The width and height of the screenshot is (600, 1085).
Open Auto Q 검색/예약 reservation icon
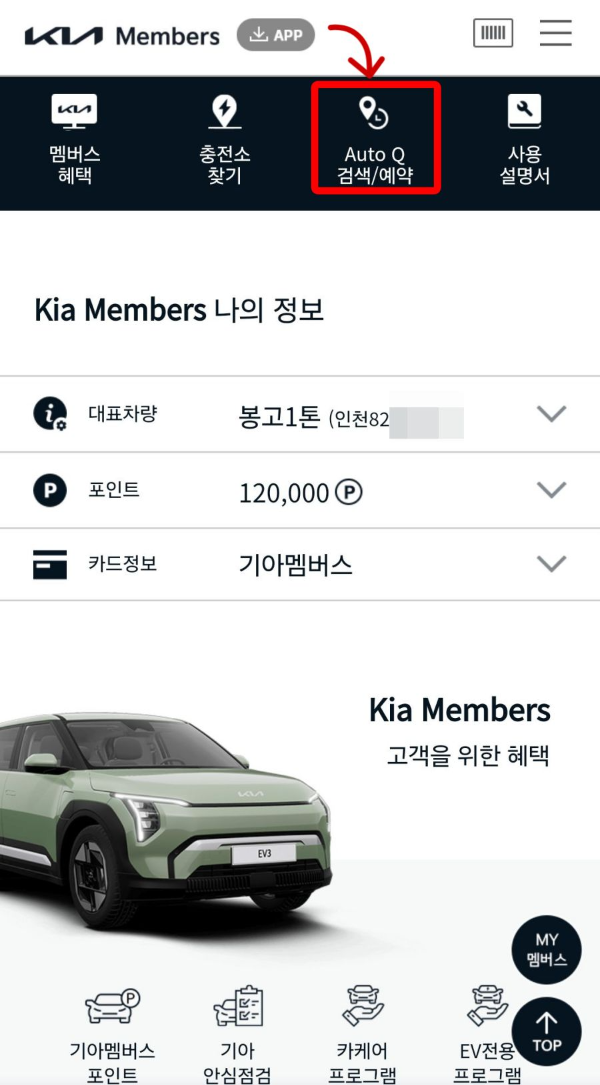tap(375, 140)
